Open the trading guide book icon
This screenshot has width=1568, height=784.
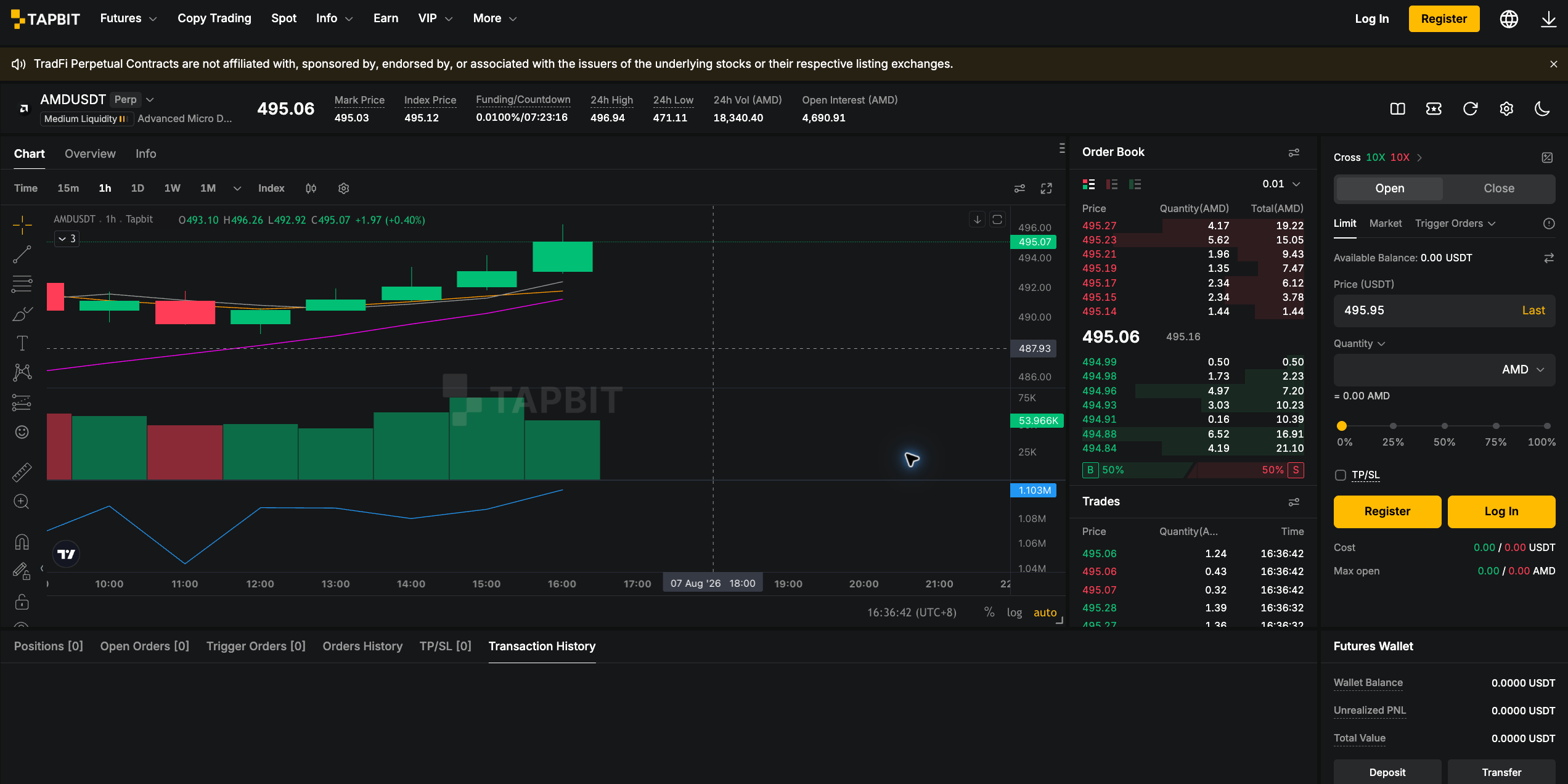(x=1398, y=109)
